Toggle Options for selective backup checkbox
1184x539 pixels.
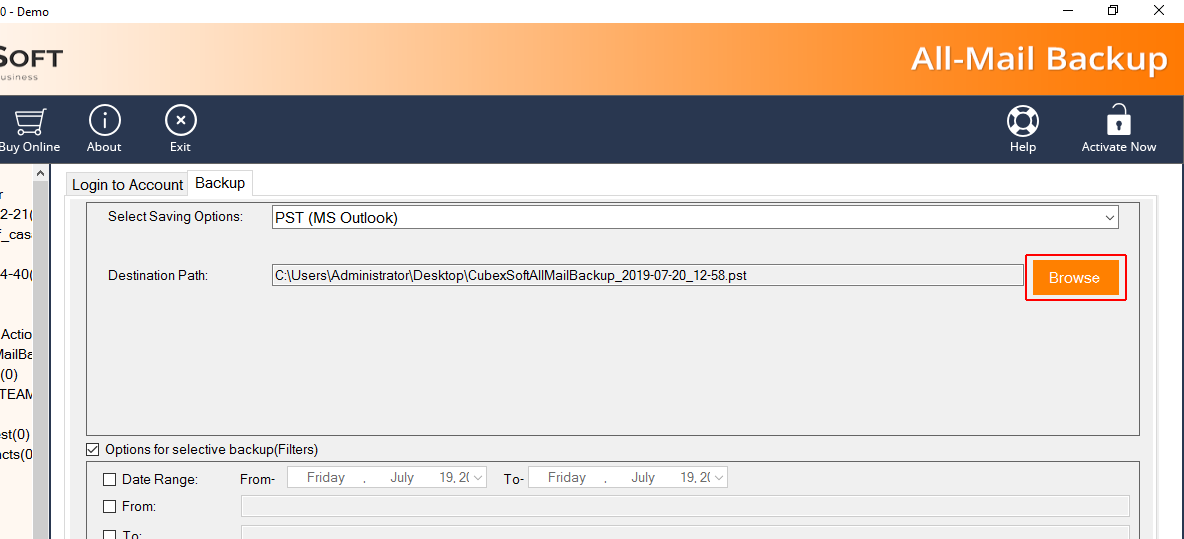coord(93,450)
